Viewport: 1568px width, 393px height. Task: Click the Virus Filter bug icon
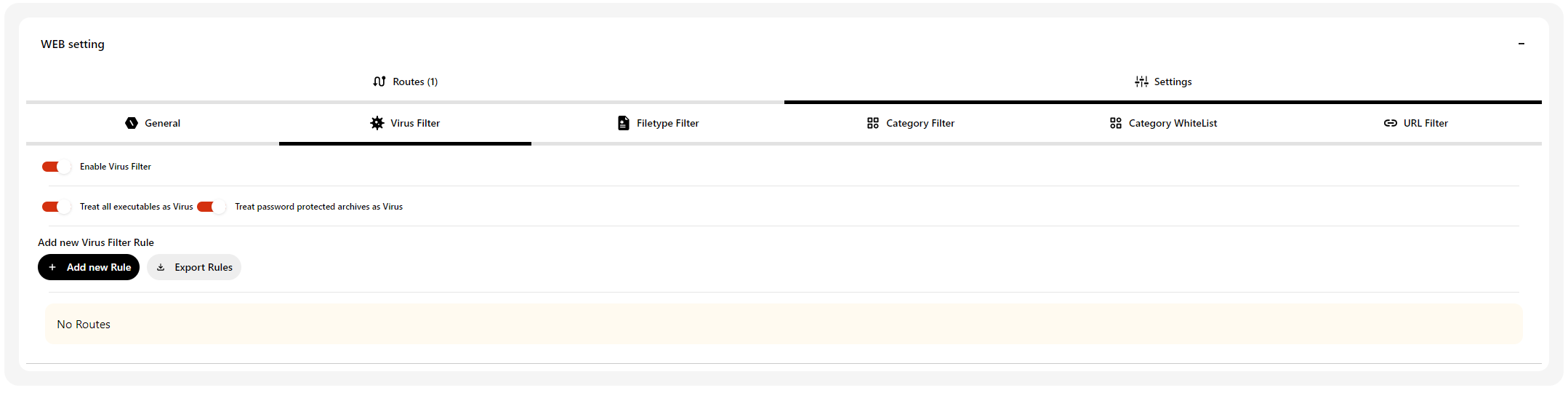click(377, 123)
